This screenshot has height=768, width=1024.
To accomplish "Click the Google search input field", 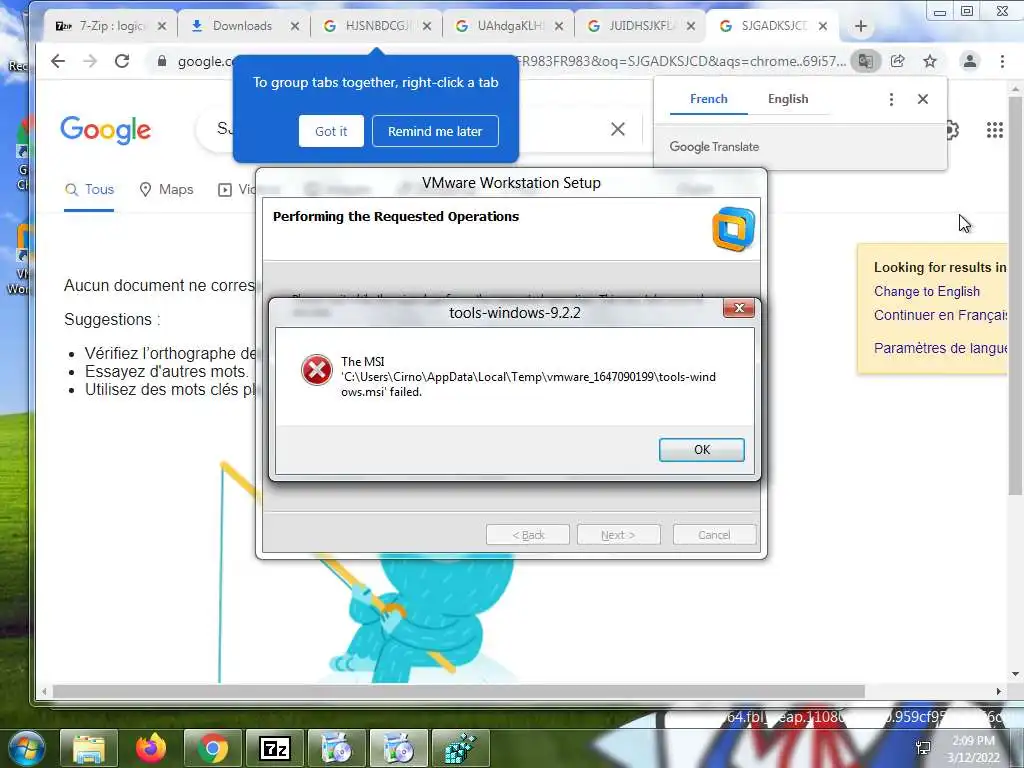I will tap(418, 129).
